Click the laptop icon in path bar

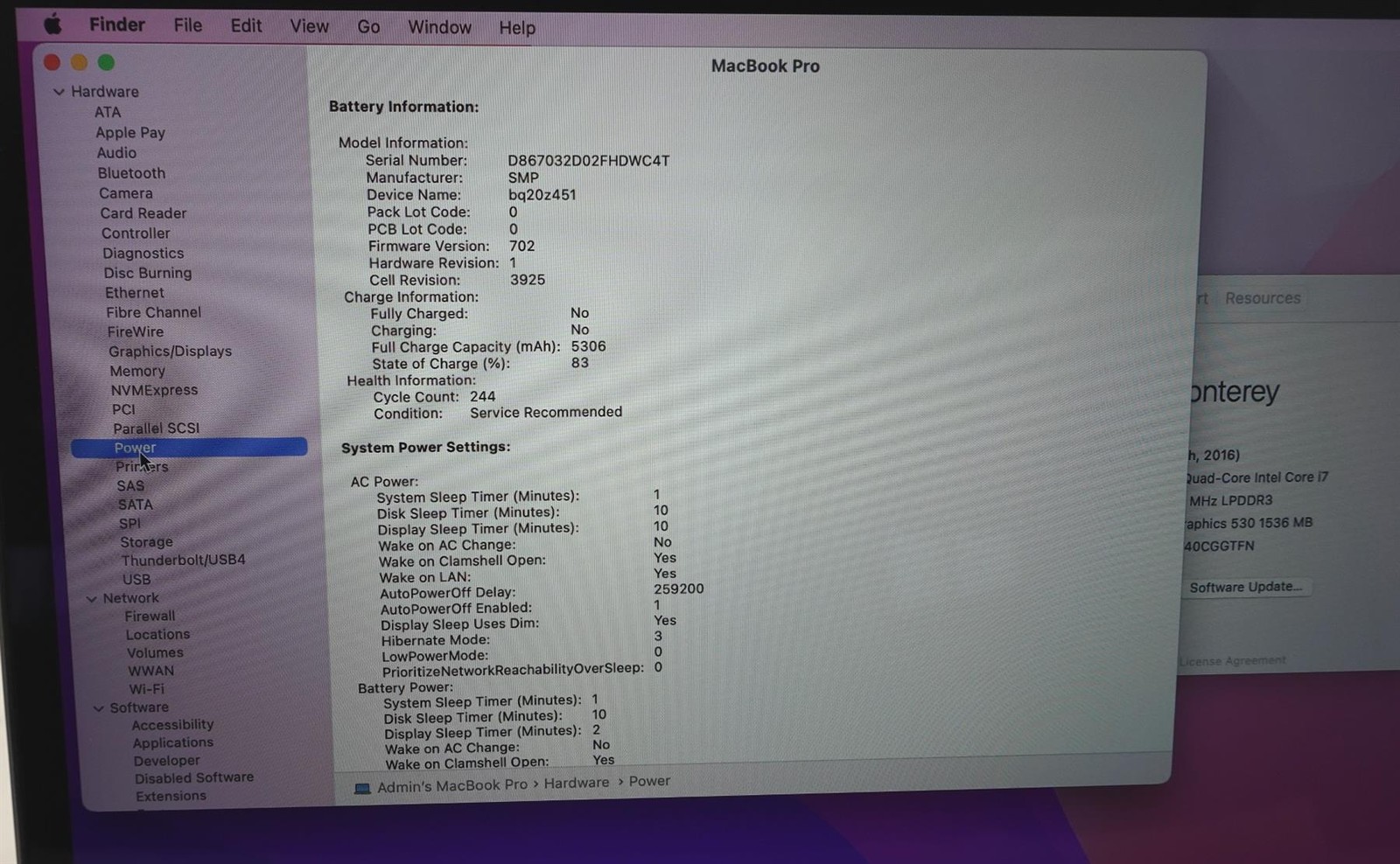click(x=361, y=788)
